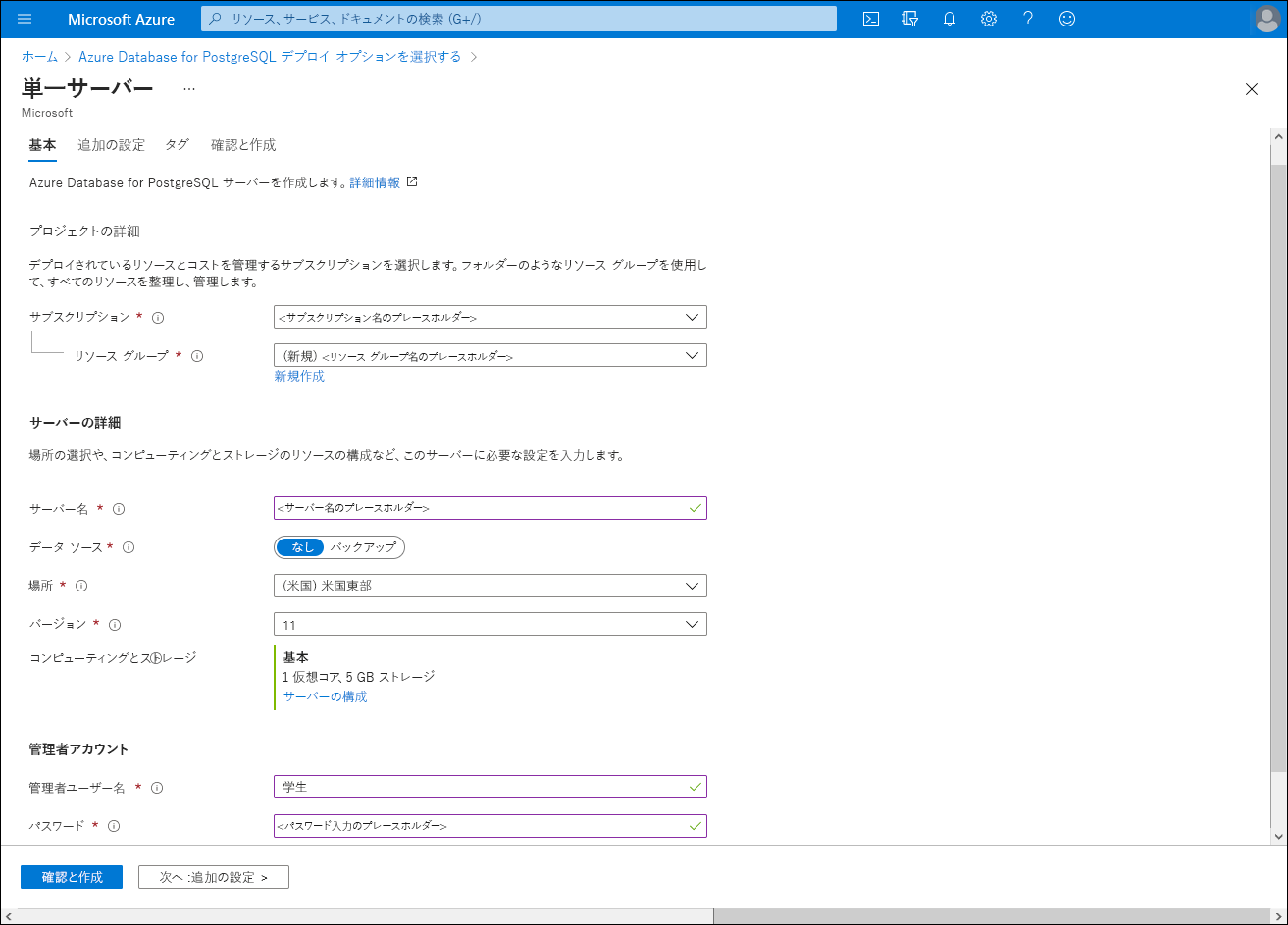Open the account avatar menu
This screenshot has height=925, width=1288.
click(x=1267, y=19)
